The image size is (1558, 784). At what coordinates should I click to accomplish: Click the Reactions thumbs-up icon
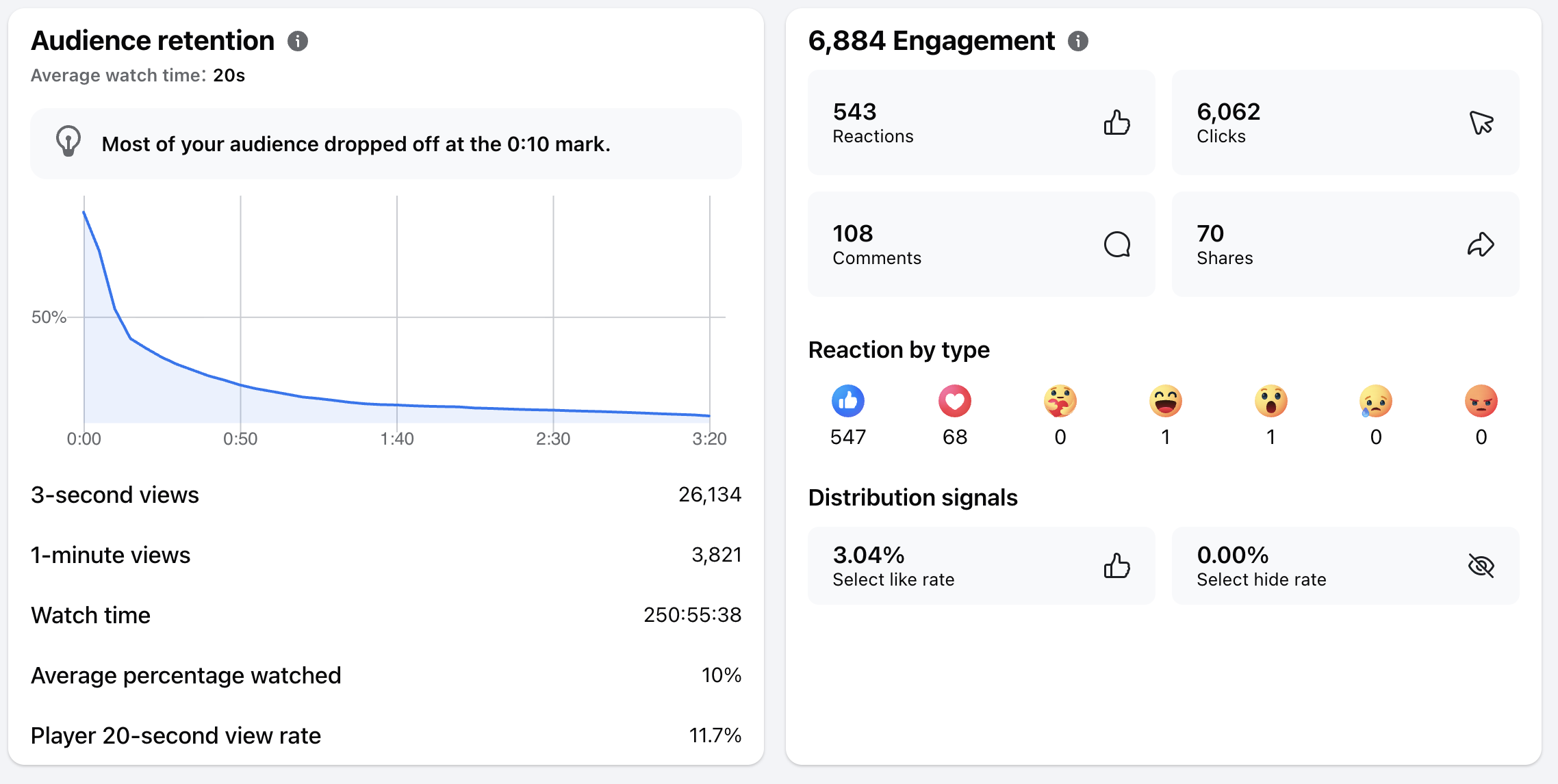(1117, 122)
